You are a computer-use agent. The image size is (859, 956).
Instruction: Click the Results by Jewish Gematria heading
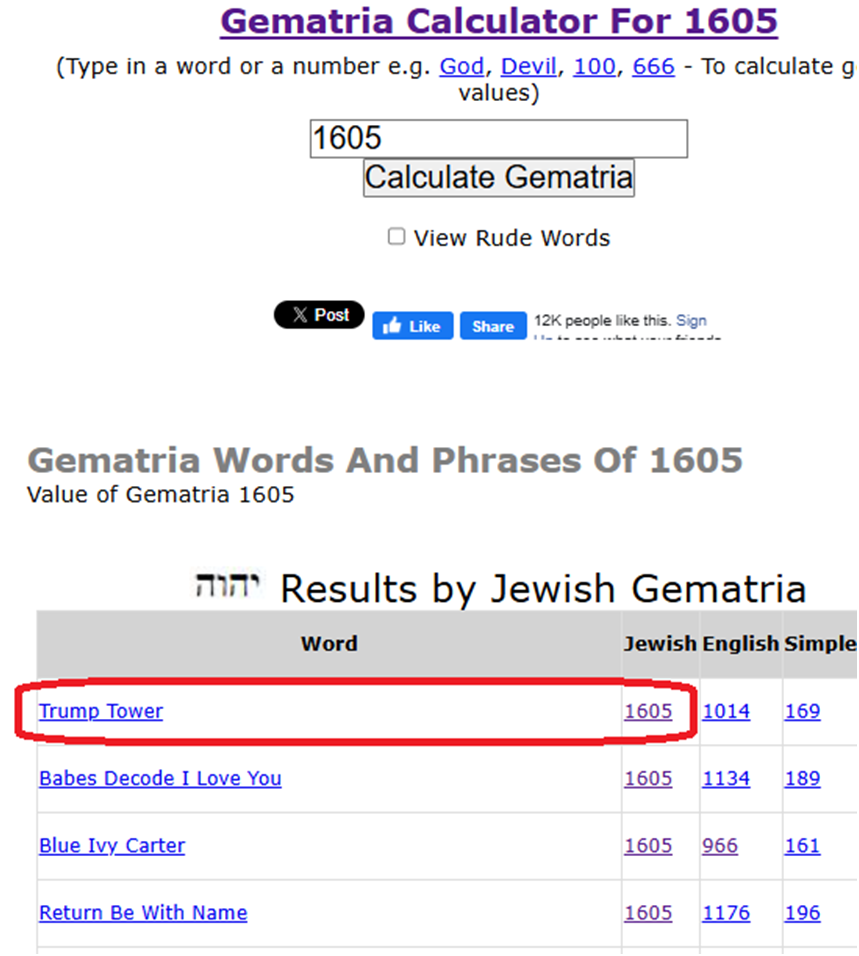[543, 588]
